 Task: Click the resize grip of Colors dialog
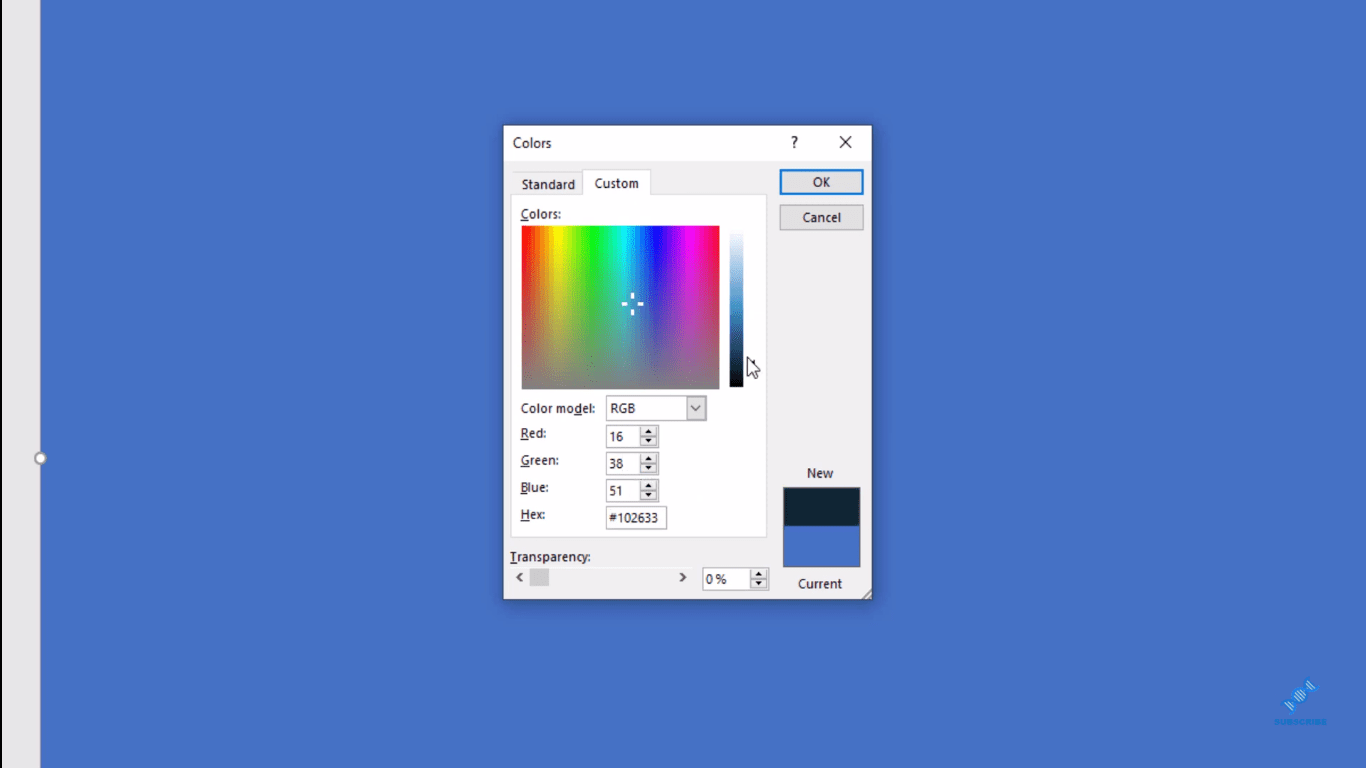click(x=866, y=593)
